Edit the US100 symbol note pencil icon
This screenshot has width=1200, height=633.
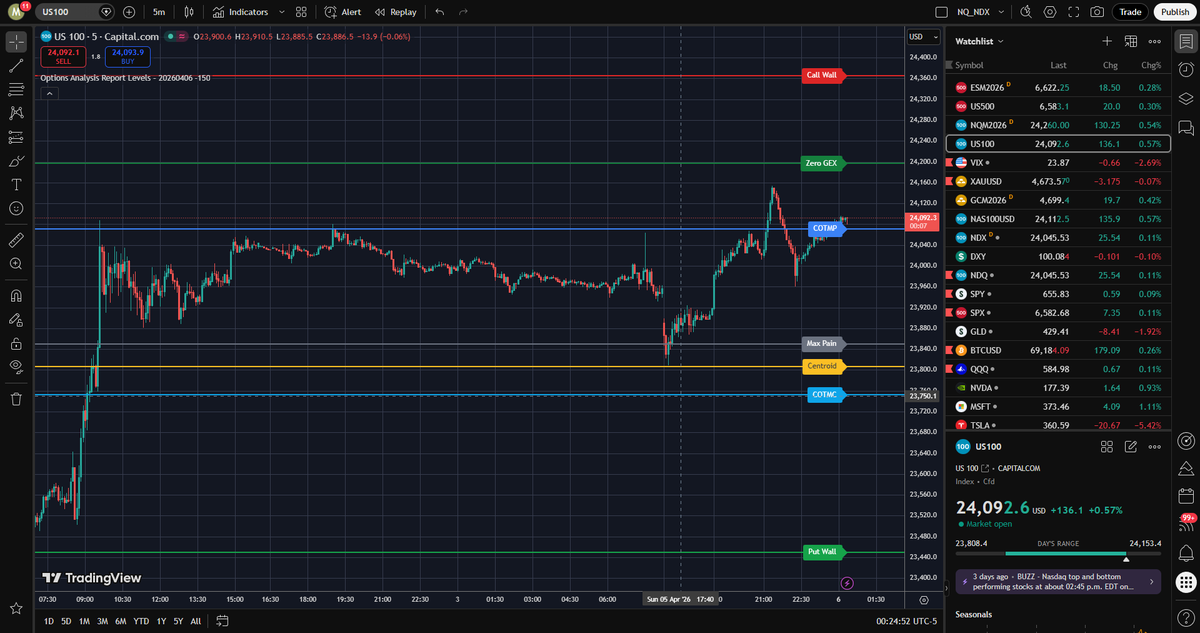coord(1131,447)
